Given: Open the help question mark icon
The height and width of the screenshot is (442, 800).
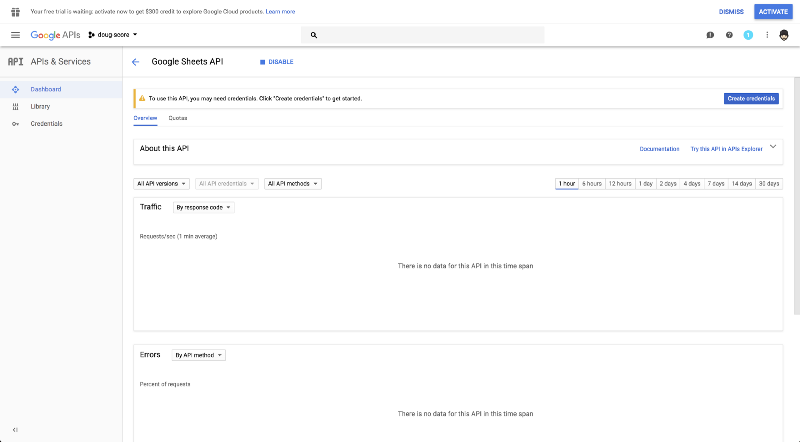Looking at the screenshot, I should click(x=729, y=35).
